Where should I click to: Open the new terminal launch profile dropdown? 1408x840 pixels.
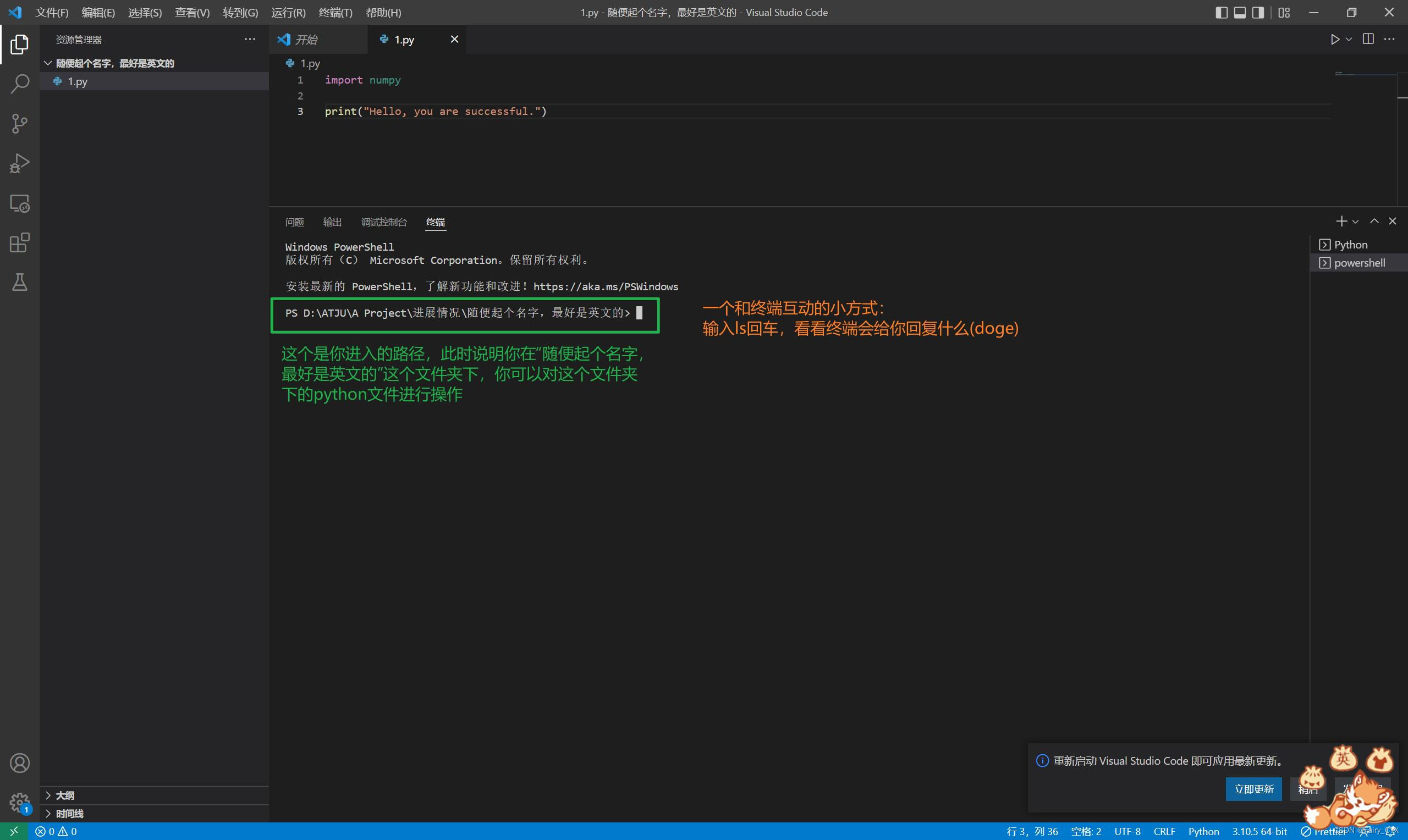point(1355,222)
